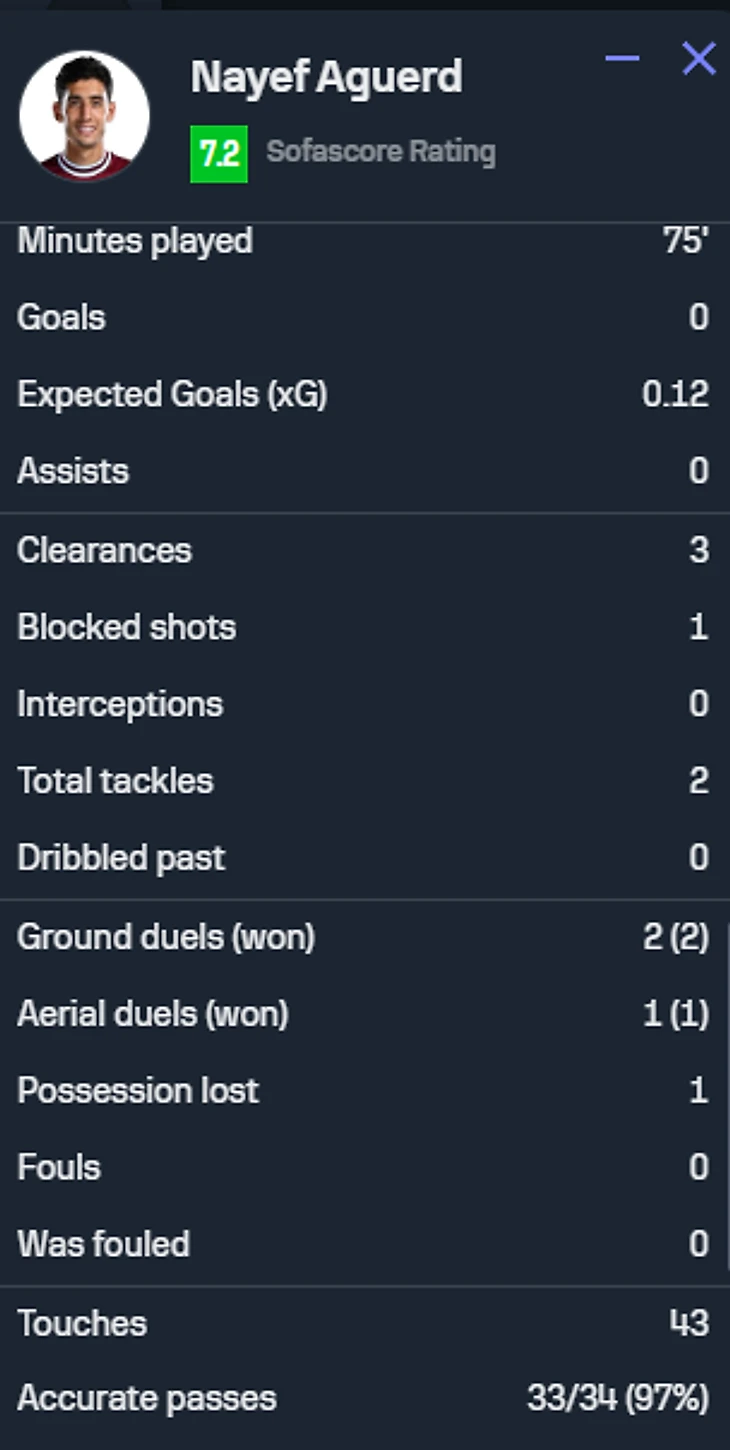The height and width of the screenshot is (1450, 730).
Task: Select the Clearances stat row
Action: point(363,550)
